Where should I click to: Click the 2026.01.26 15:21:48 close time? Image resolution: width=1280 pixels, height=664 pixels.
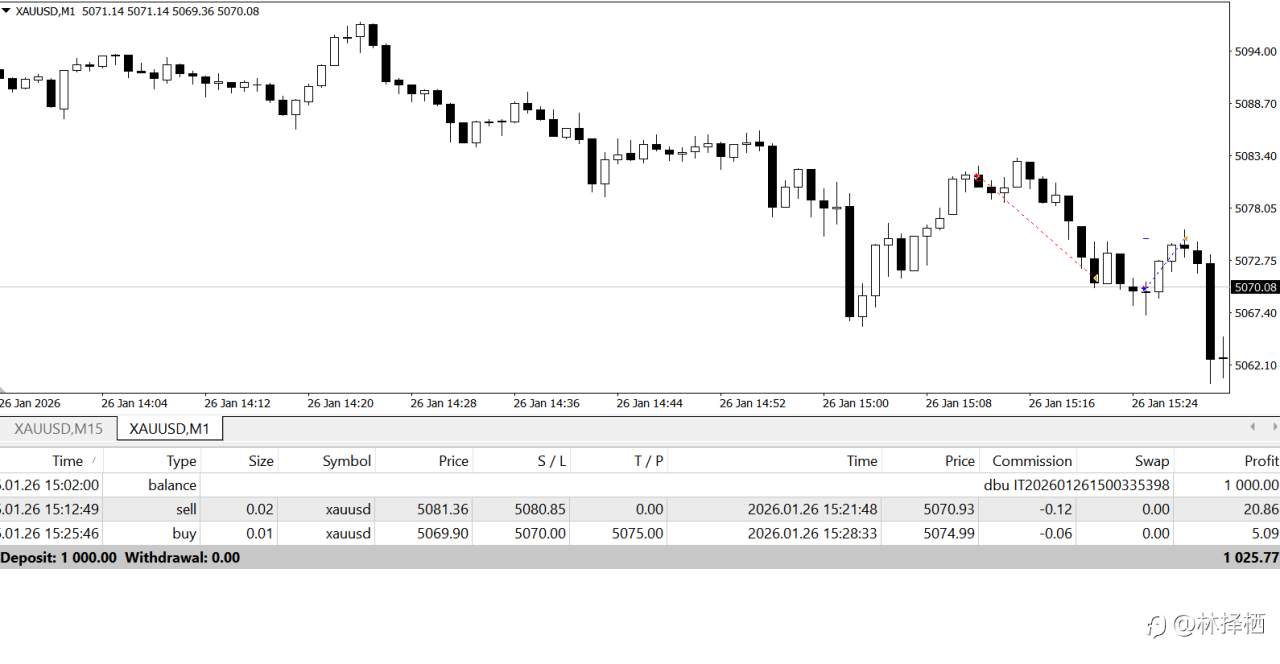812,509
